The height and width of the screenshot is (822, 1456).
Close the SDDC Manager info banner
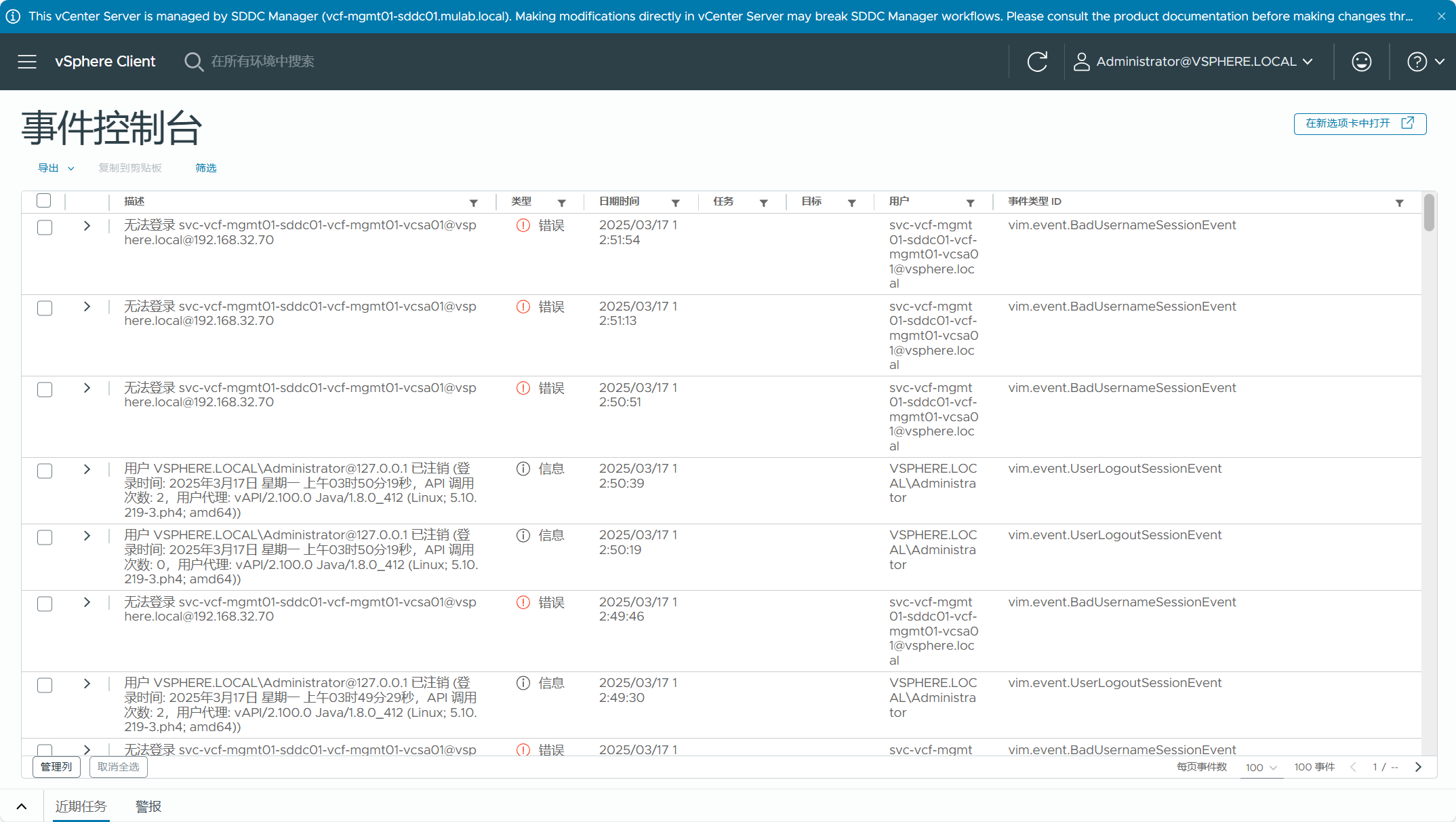tap(1441, 16)
